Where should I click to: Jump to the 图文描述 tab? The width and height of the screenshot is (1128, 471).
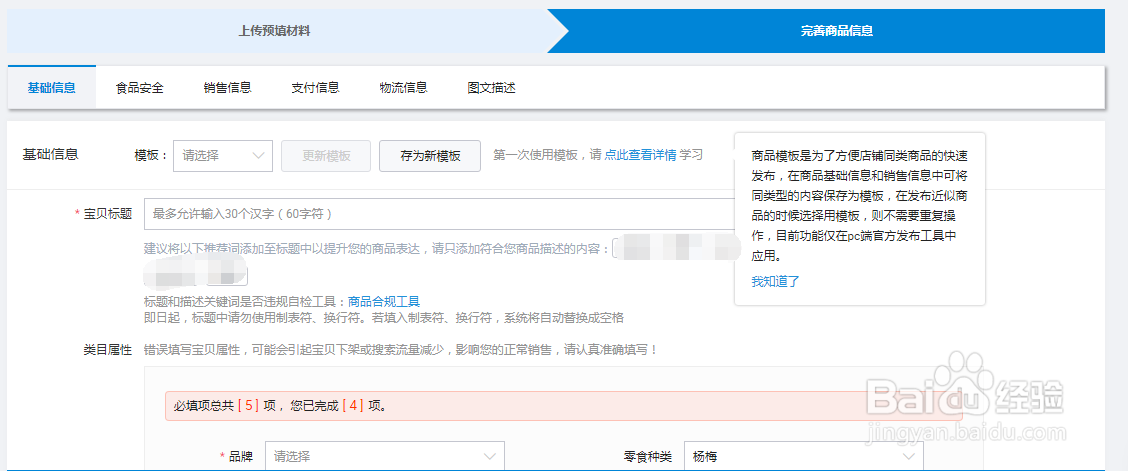[x=491, y=88]
